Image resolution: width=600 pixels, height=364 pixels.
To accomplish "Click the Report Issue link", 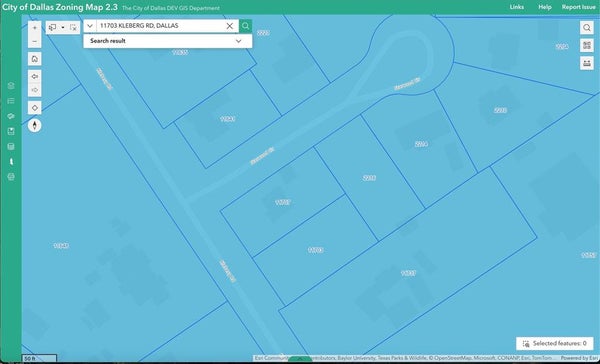I will click(x=579, y=7).
